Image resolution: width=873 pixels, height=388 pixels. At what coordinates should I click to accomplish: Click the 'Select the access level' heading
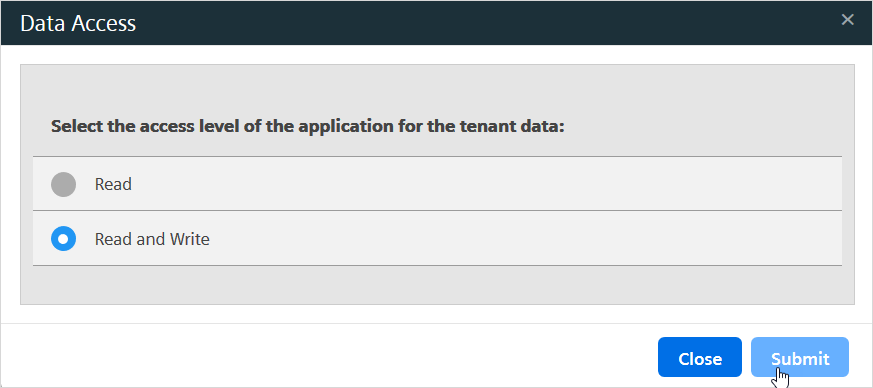point(308,126)
